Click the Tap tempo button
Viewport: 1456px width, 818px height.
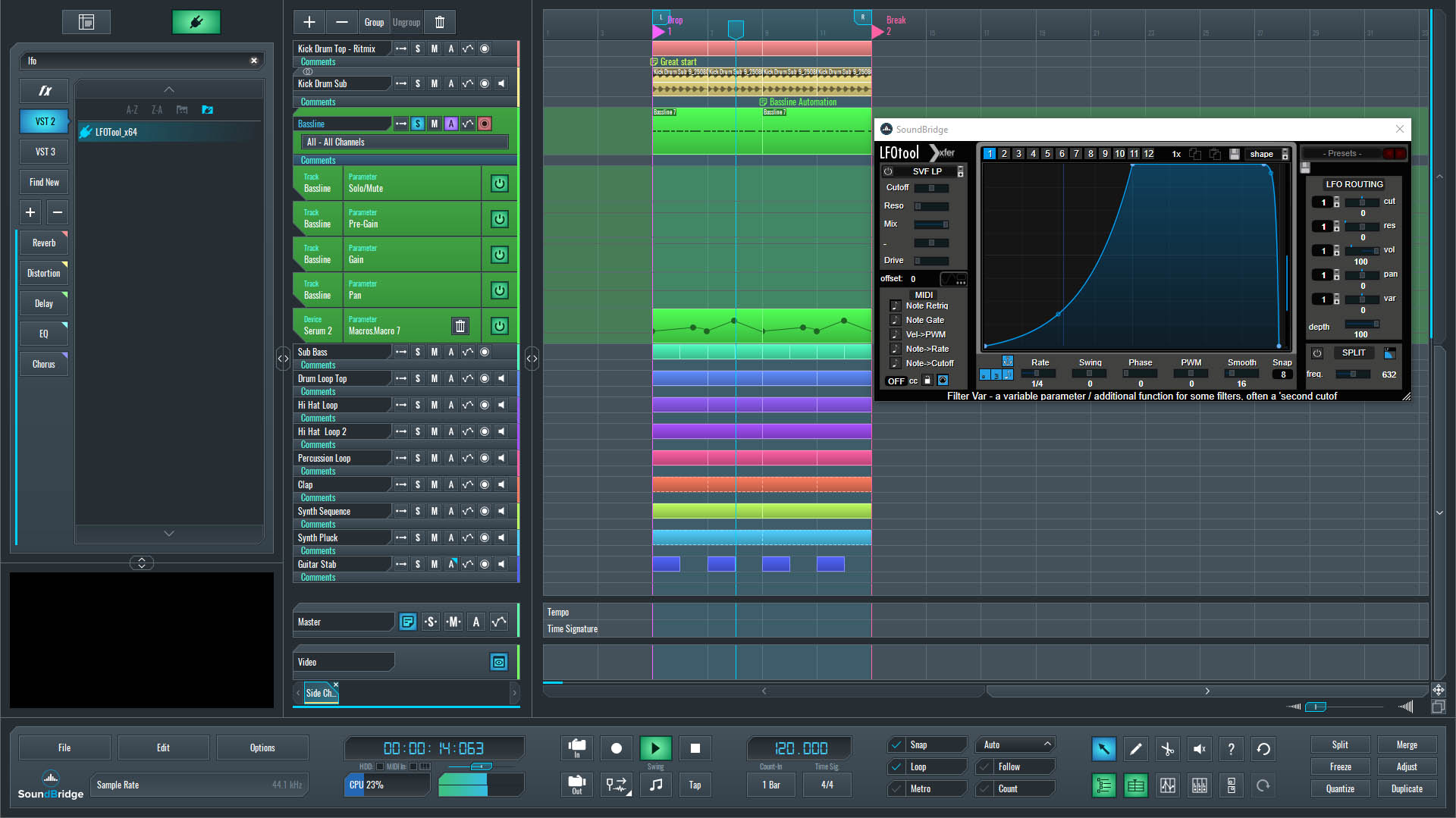click(x=695, y=785)
